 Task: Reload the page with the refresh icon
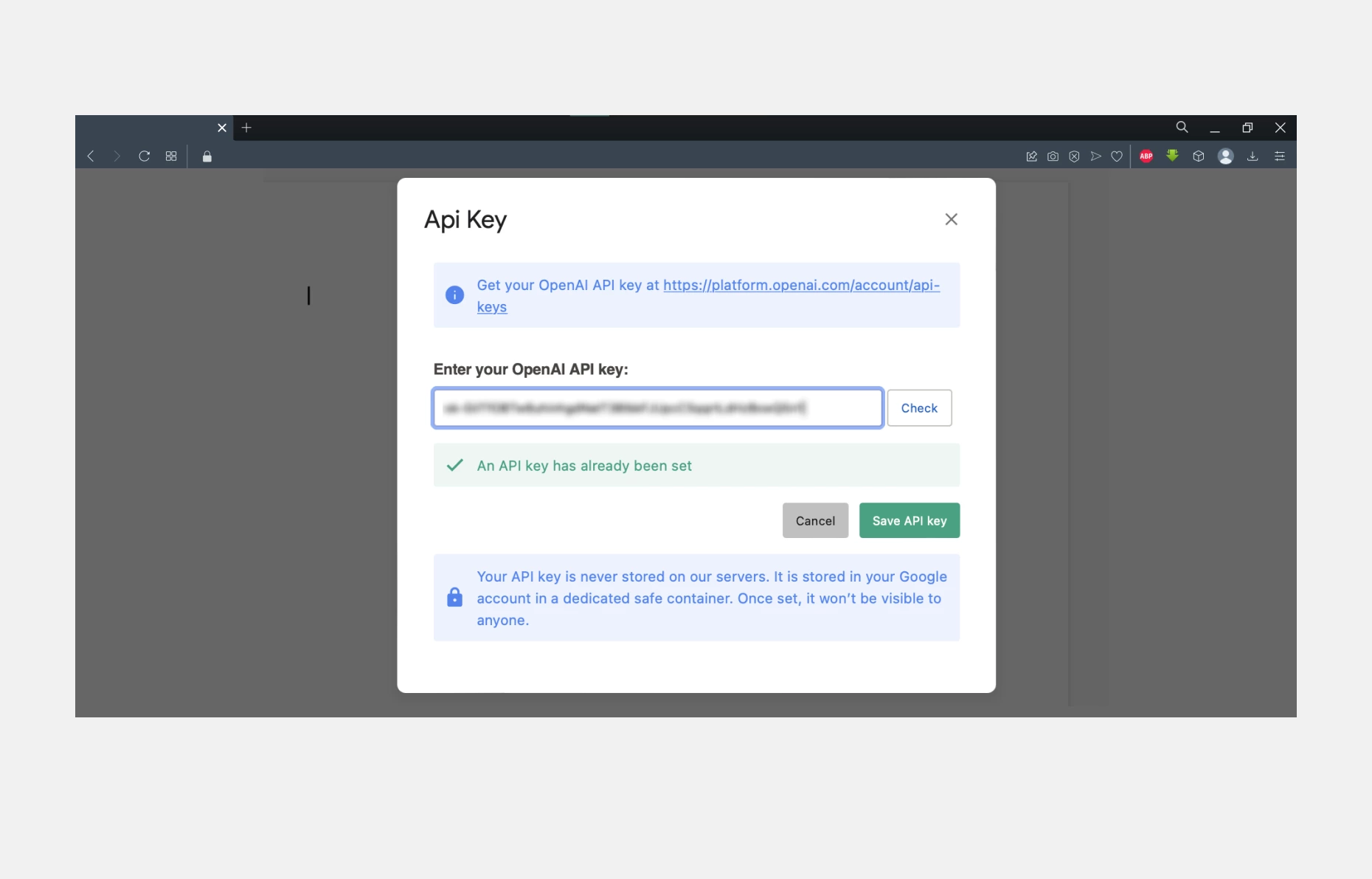tap(145, 156)
